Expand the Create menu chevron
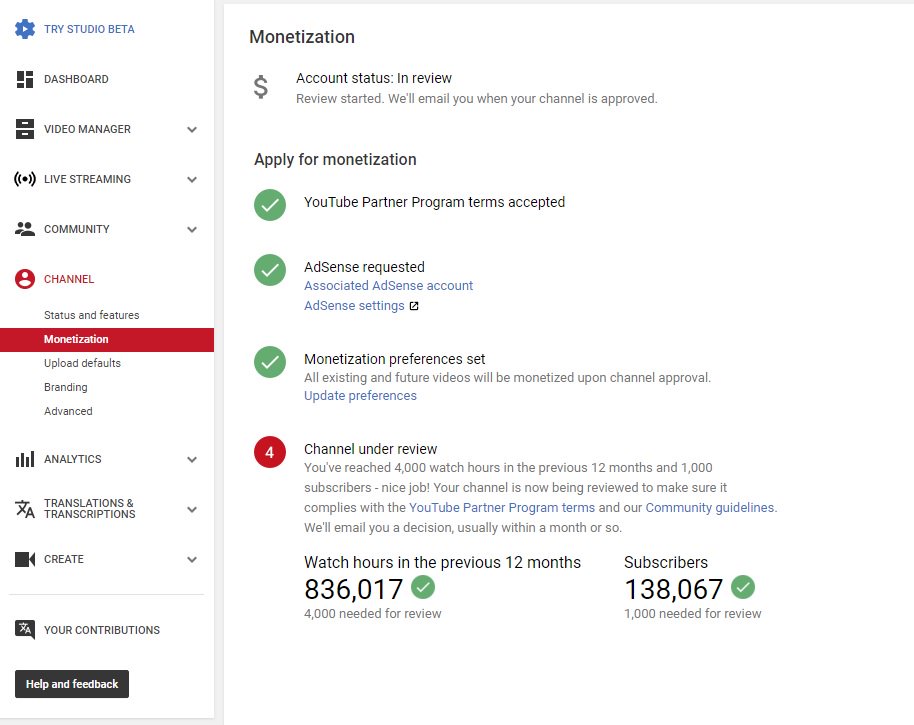Screen dimensions: 914x725 [x=192, y=559]
